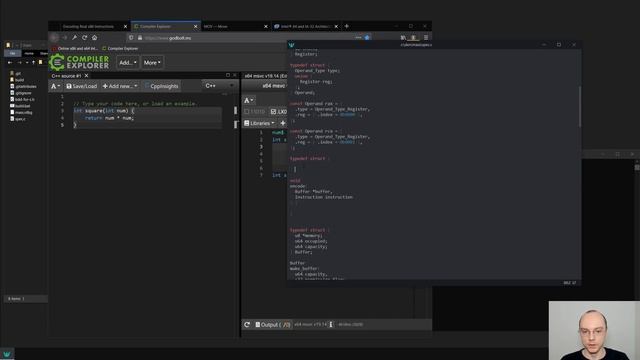
Task: Select the x64 msvc v19.14 compiler tab
Action: click(265, 76)
